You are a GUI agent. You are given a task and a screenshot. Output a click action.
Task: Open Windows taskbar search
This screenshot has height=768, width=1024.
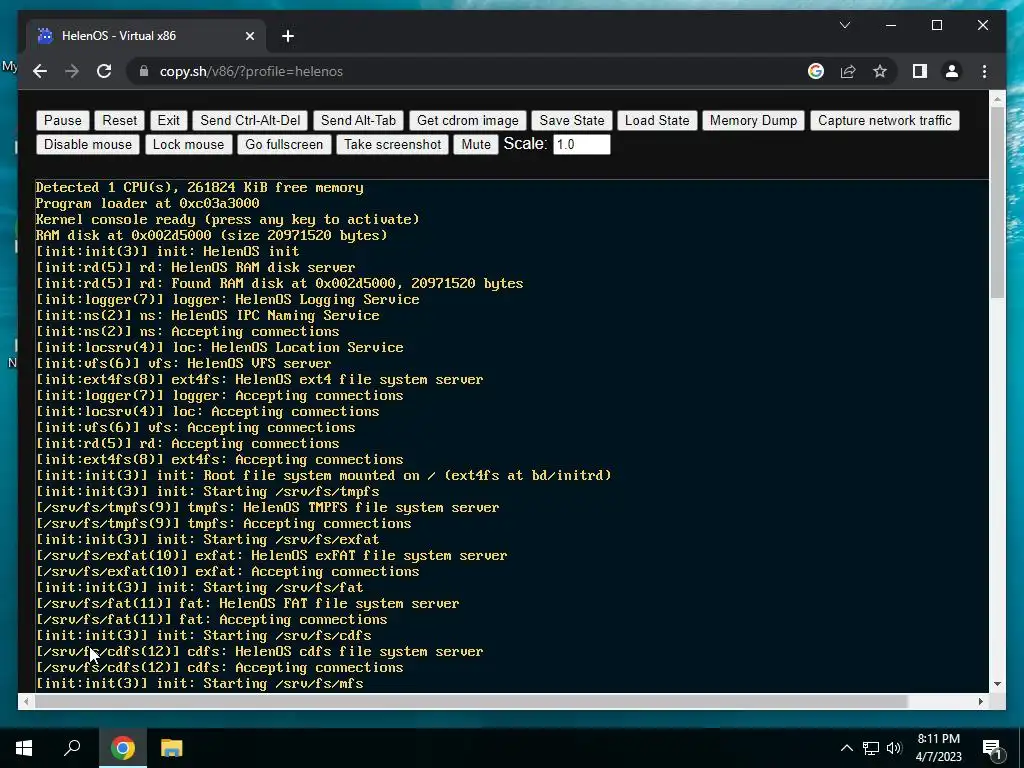tap(72, 748)
